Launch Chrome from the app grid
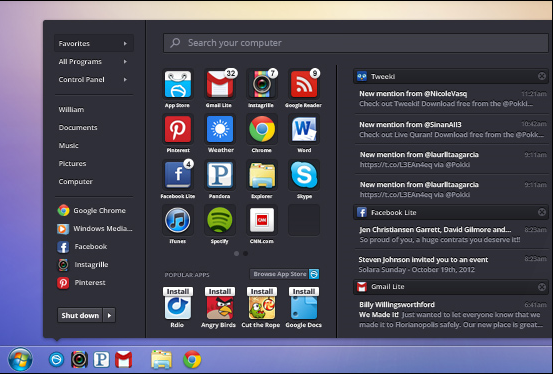This screenshot has width=553, height=374. 262,129
